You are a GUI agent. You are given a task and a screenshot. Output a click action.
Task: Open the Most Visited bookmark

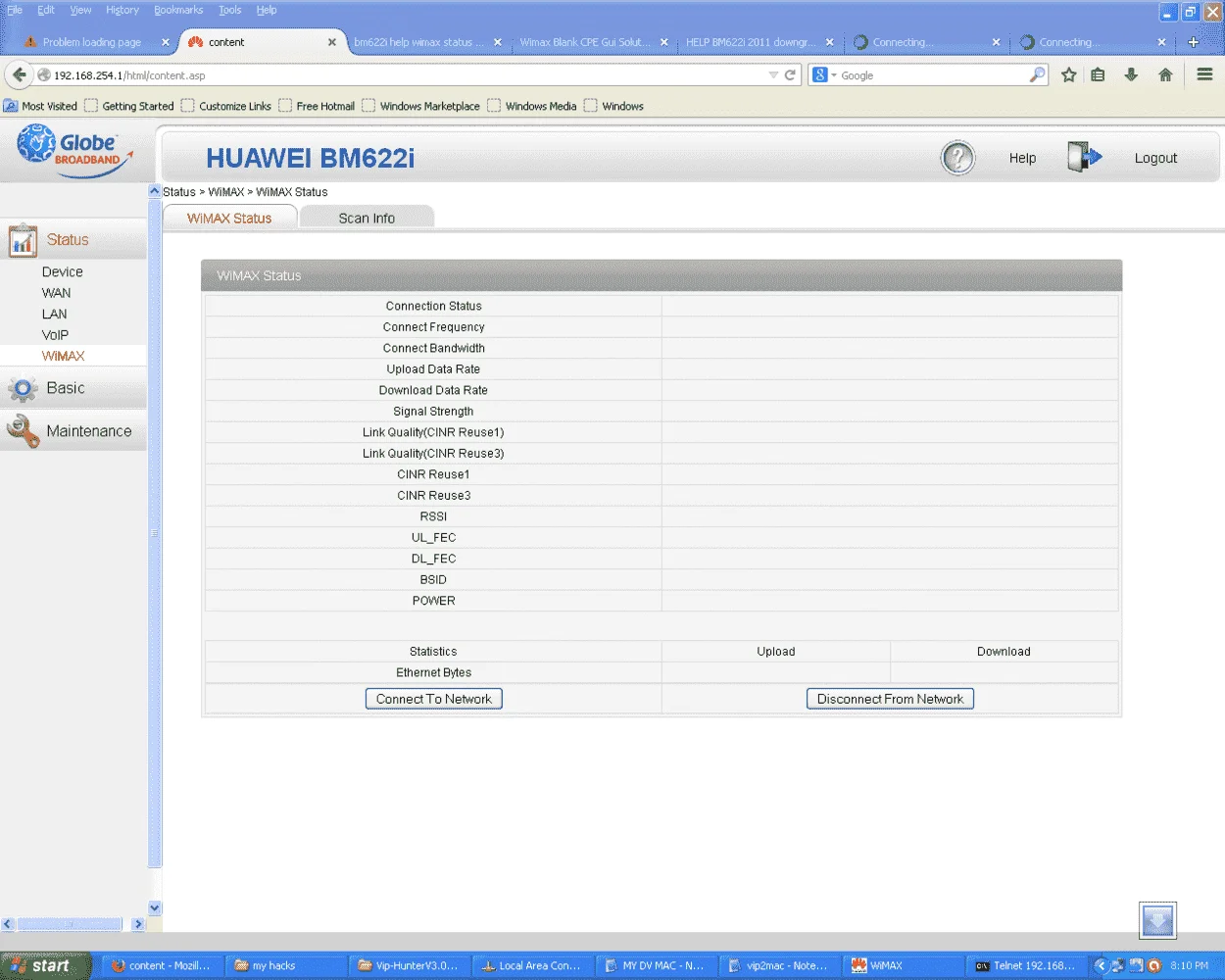point(40,106)
